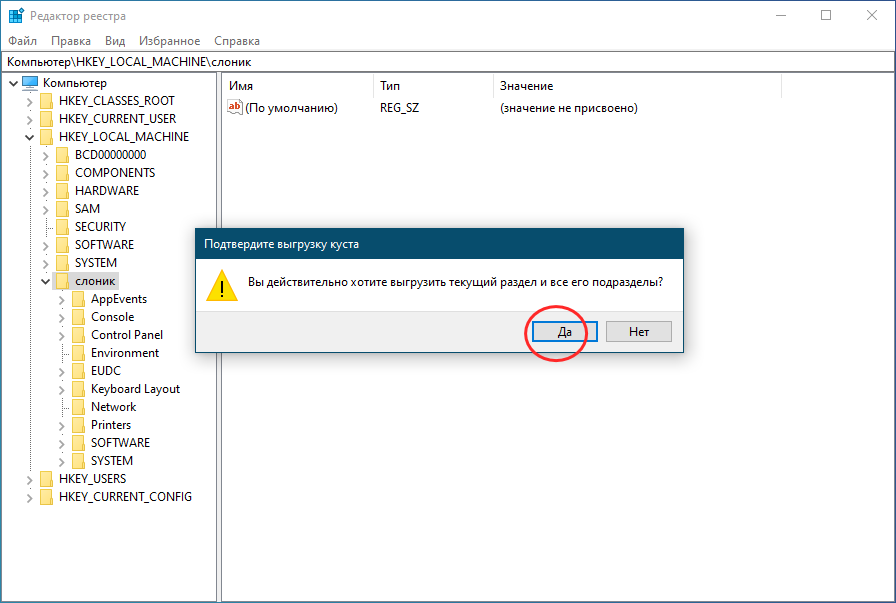Expand the BCD00000000 key
Viewport: 896px width, 603px height.
coord(46,155)
